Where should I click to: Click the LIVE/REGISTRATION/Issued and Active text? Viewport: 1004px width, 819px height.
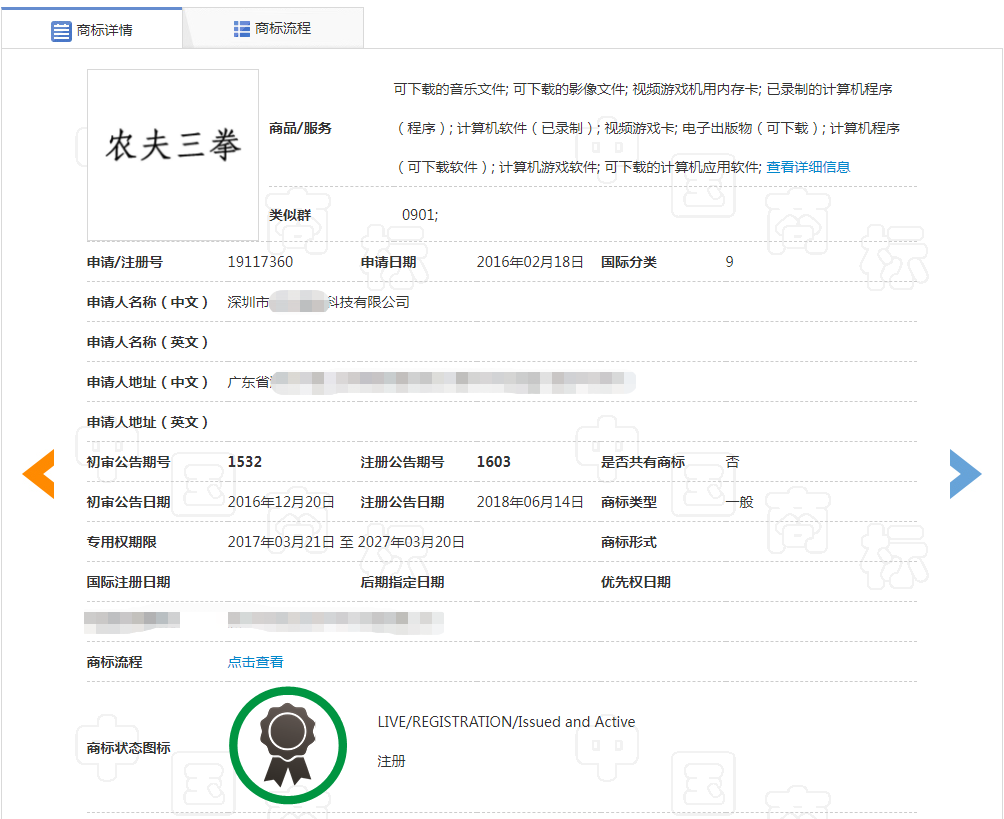point(506,722)
